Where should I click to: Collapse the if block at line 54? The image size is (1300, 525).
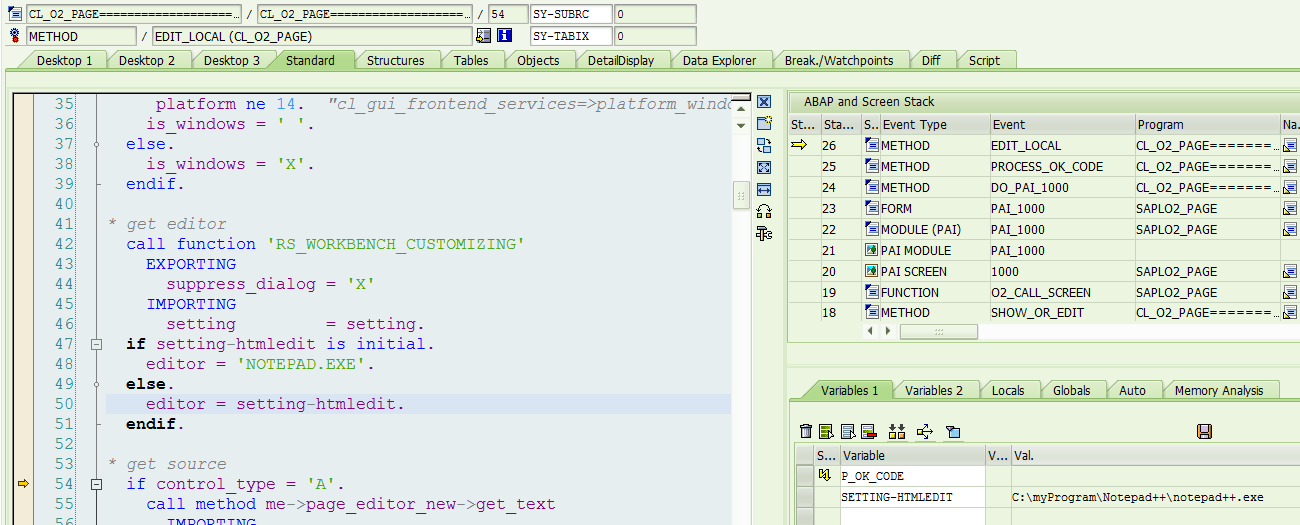[97, 484]
